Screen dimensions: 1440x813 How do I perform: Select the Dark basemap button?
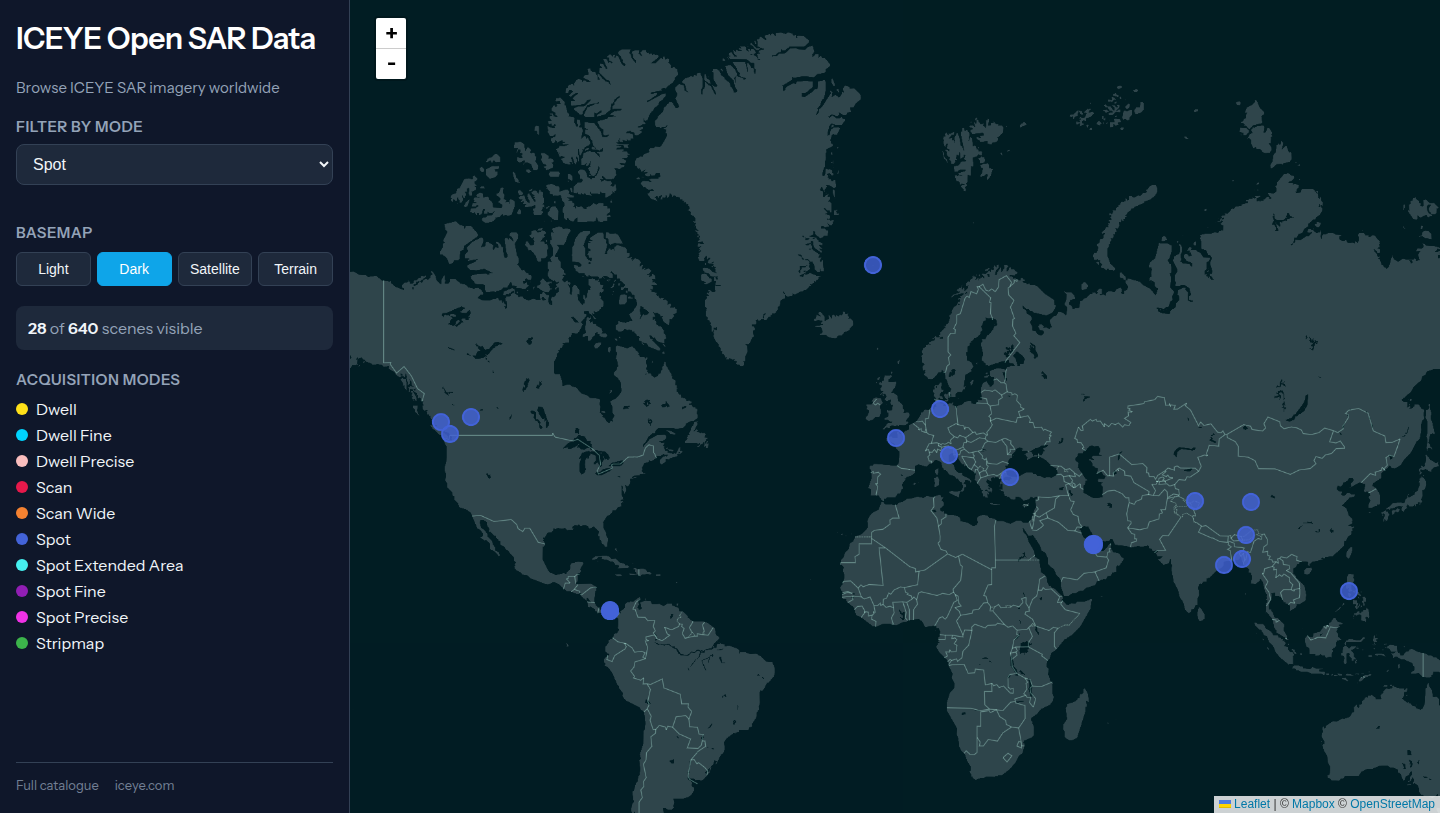[134, 269]
